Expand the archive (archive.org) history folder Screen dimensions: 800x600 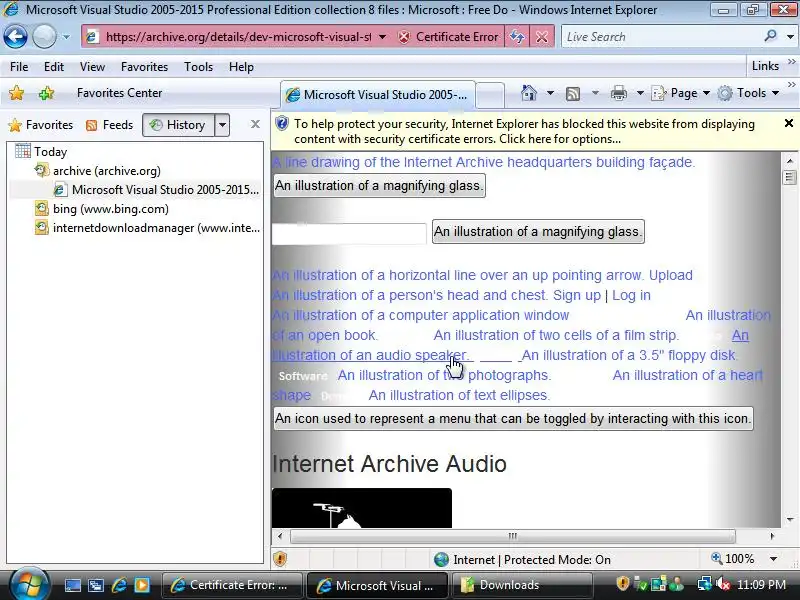(x=97, y=170)
